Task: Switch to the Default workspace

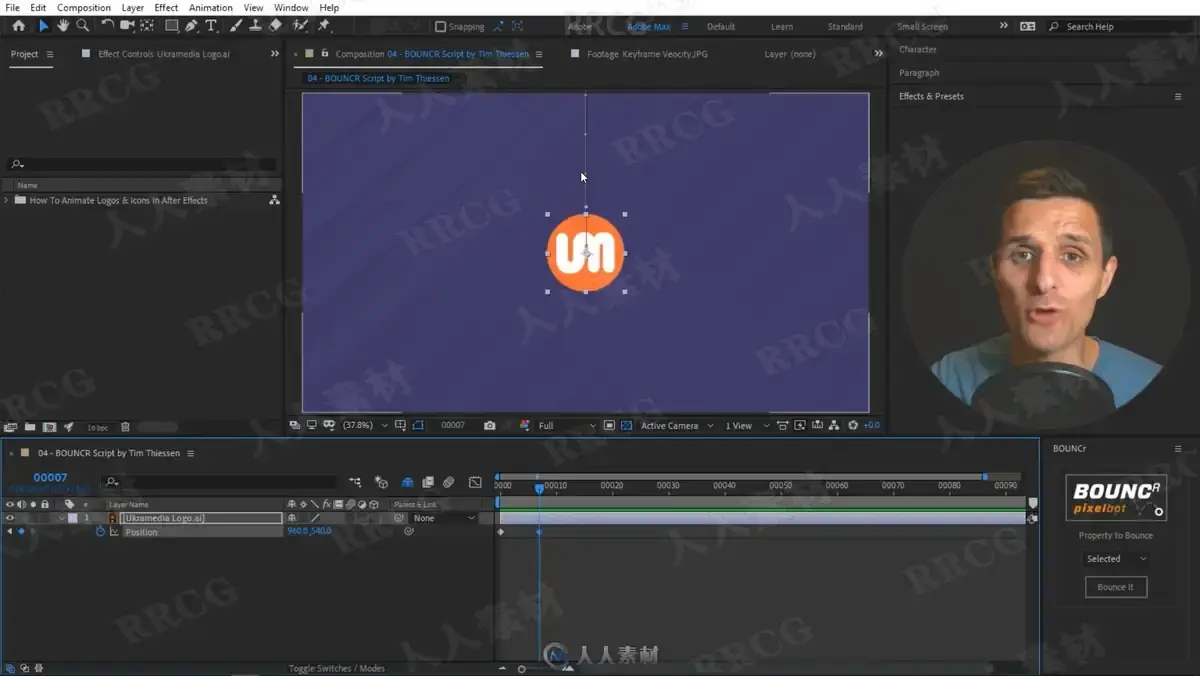Action: click(721, 27)
